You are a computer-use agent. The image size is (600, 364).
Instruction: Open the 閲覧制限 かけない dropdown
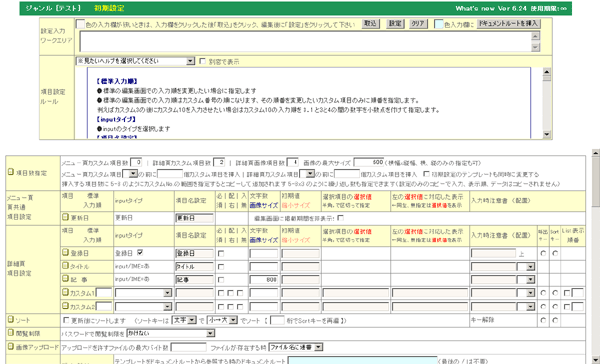(171, 333)
